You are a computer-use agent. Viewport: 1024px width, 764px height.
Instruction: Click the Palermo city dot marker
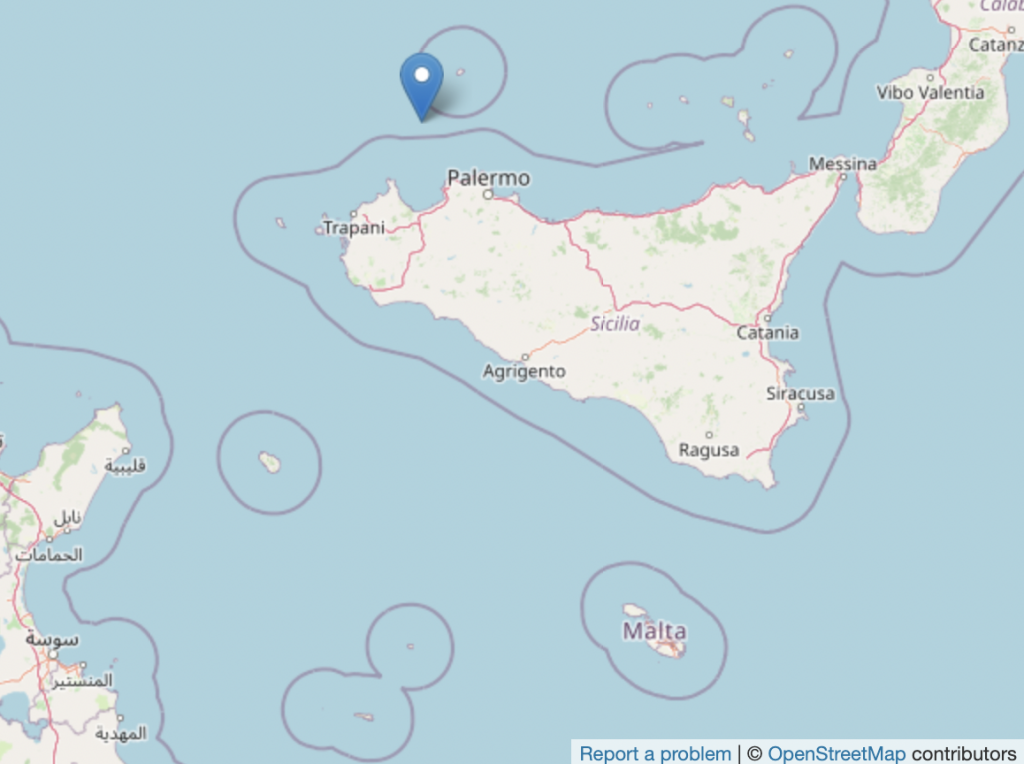(488, 195)
